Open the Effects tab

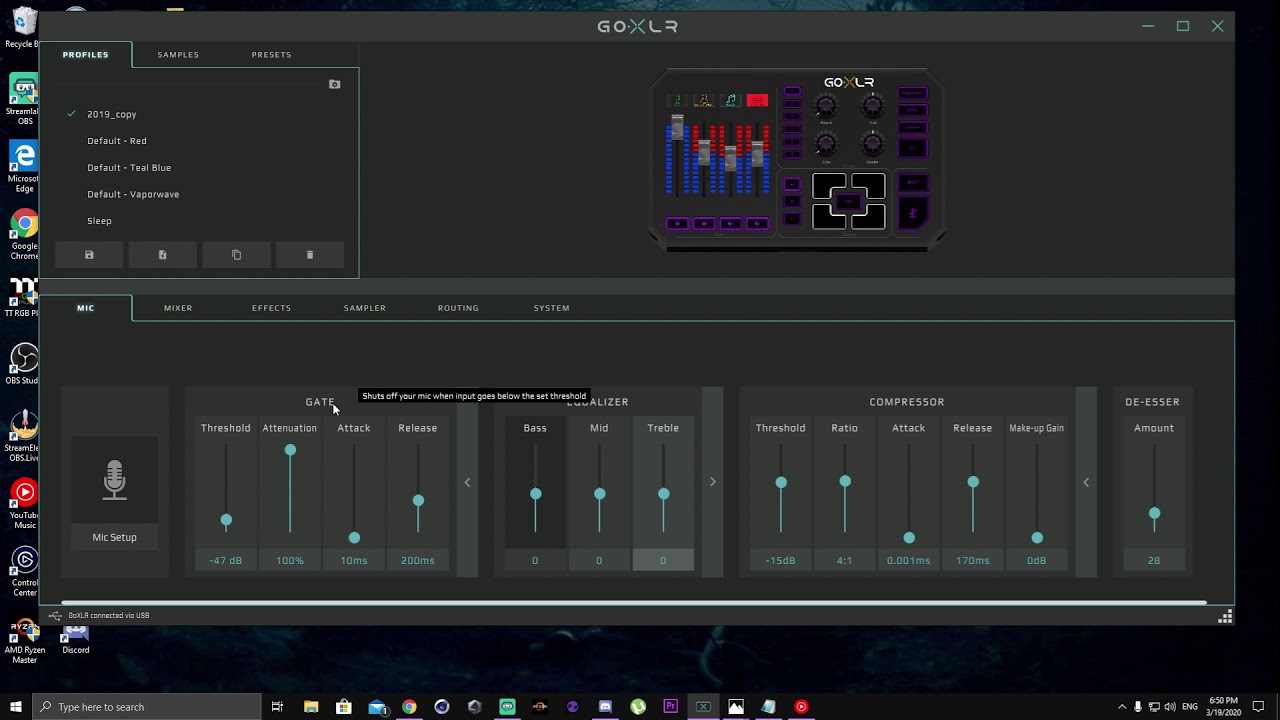coord(271,308)
